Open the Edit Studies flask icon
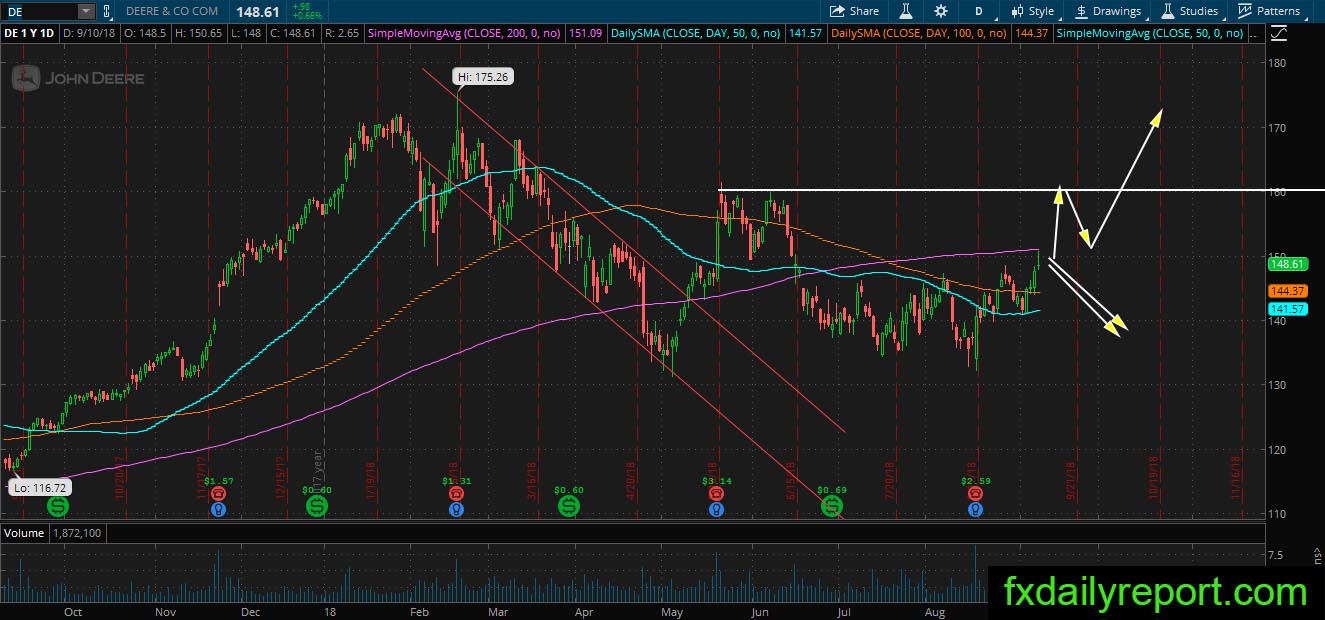 (x=905, y=11)
